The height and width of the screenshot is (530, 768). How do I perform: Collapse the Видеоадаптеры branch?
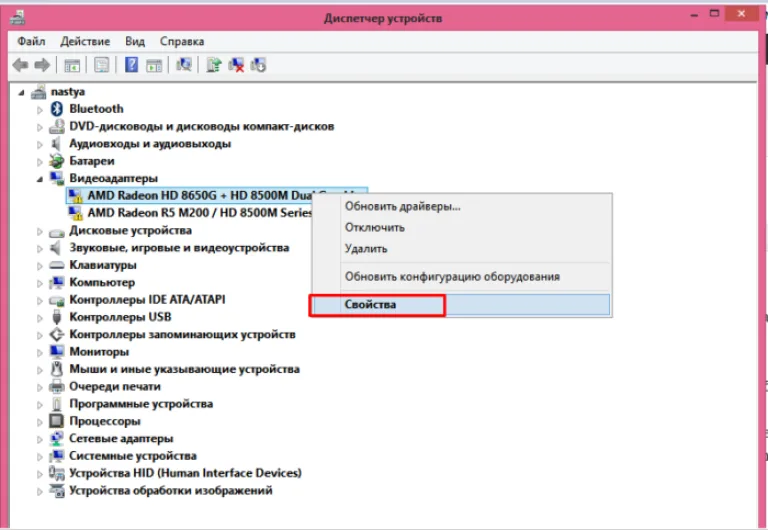coord(40,179)
